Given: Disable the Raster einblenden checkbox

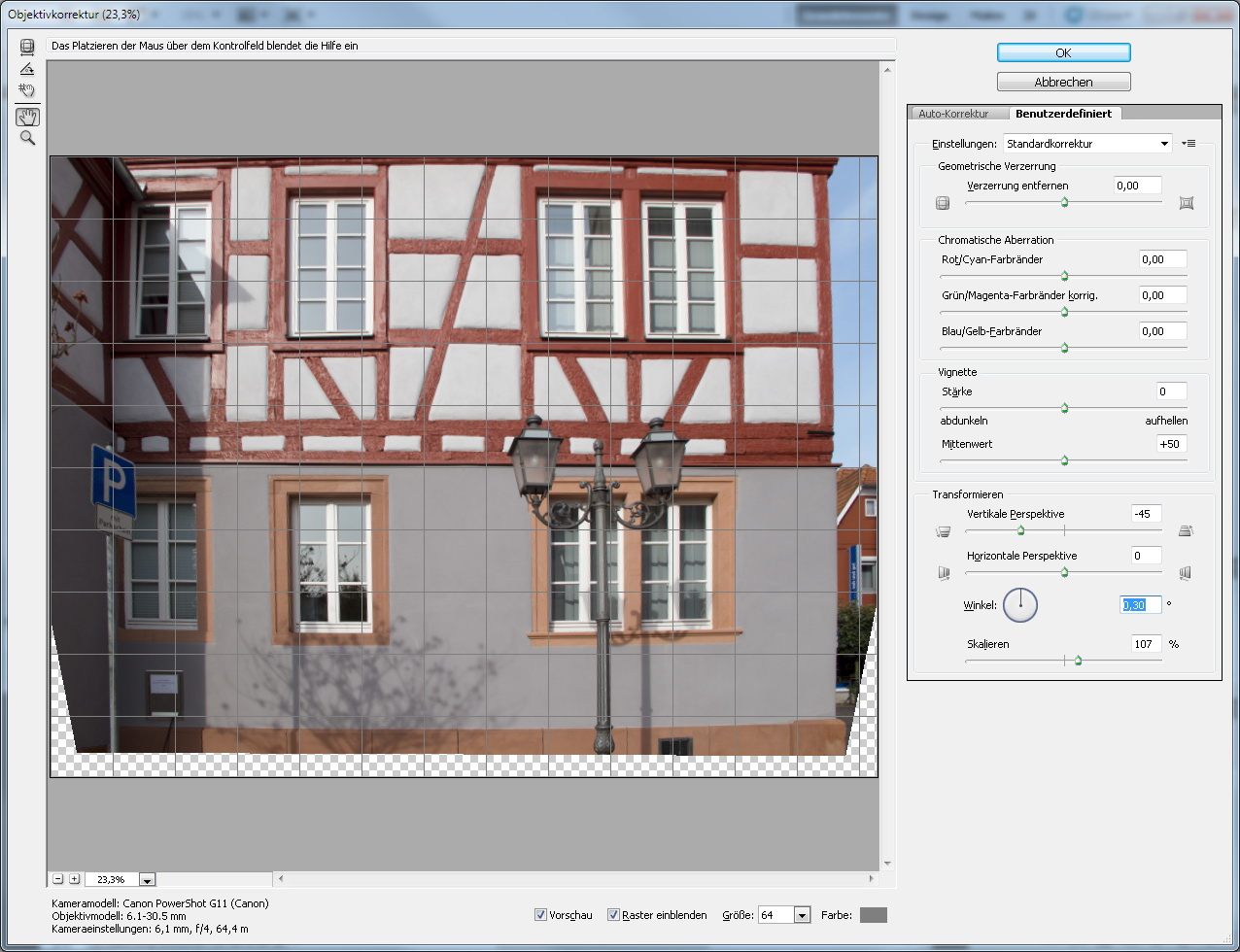Looking at the screenshot, I should 613,915.
